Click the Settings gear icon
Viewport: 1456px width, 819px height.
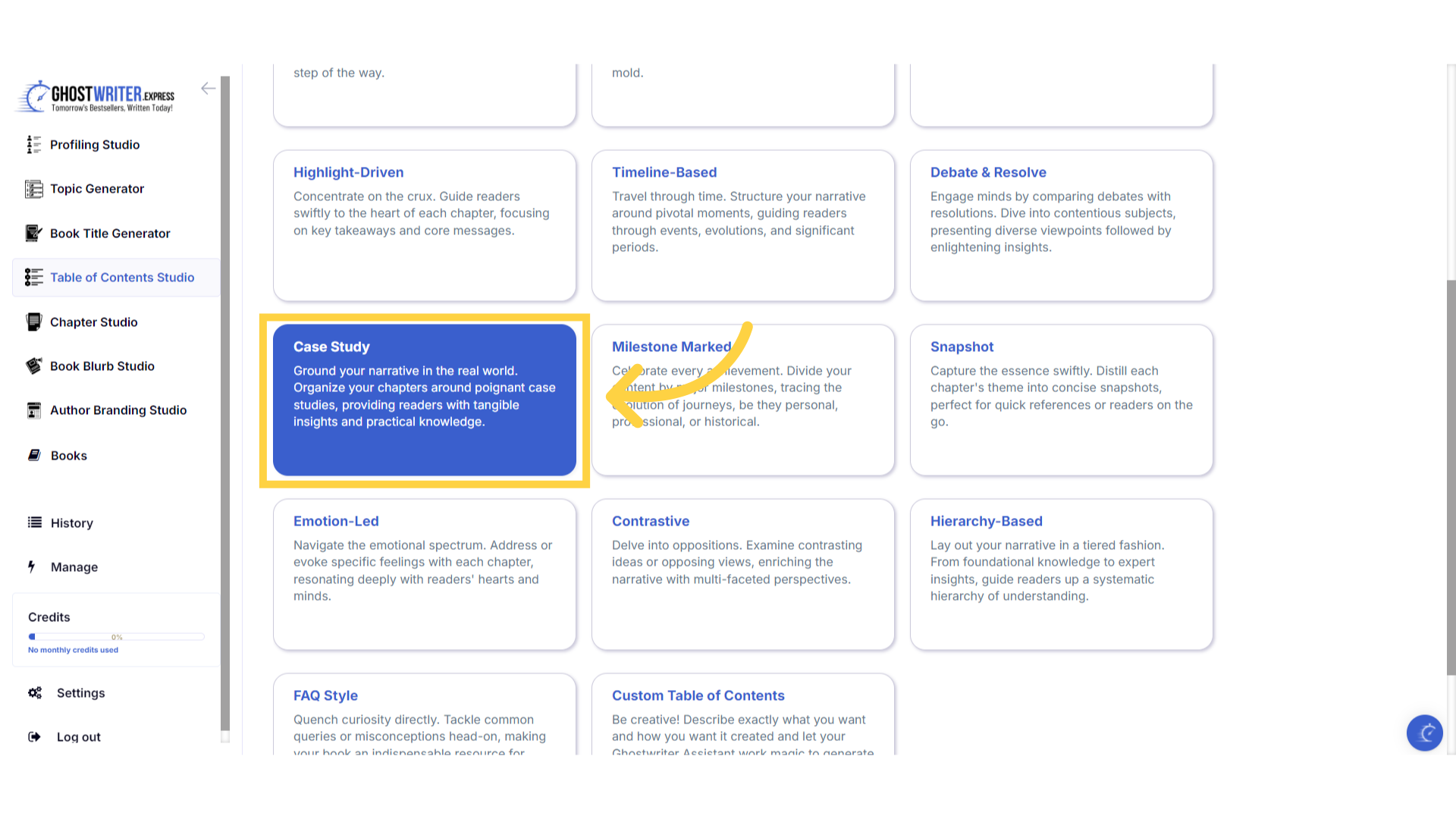tap(35, 693)
